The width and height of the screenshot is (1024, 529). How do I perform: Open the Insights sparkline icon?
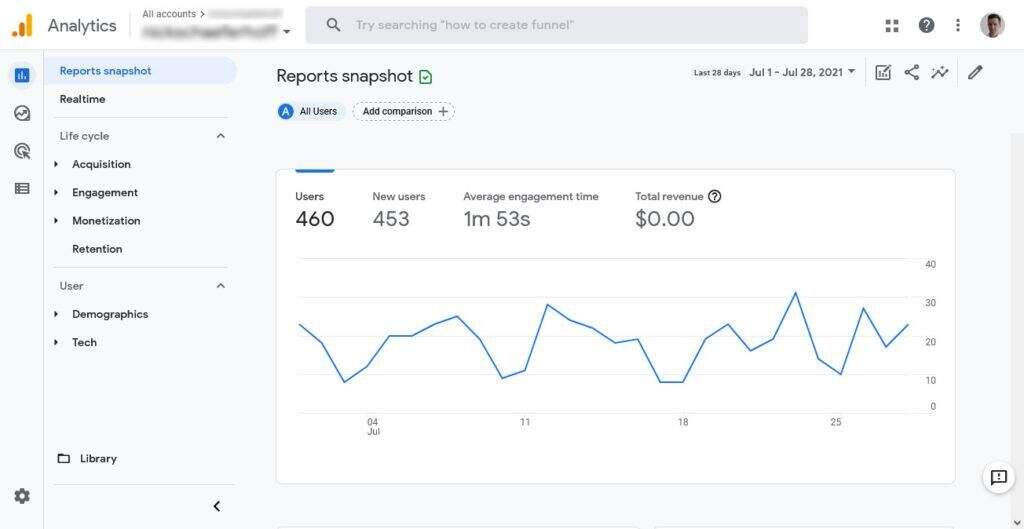tap(939, 72)
